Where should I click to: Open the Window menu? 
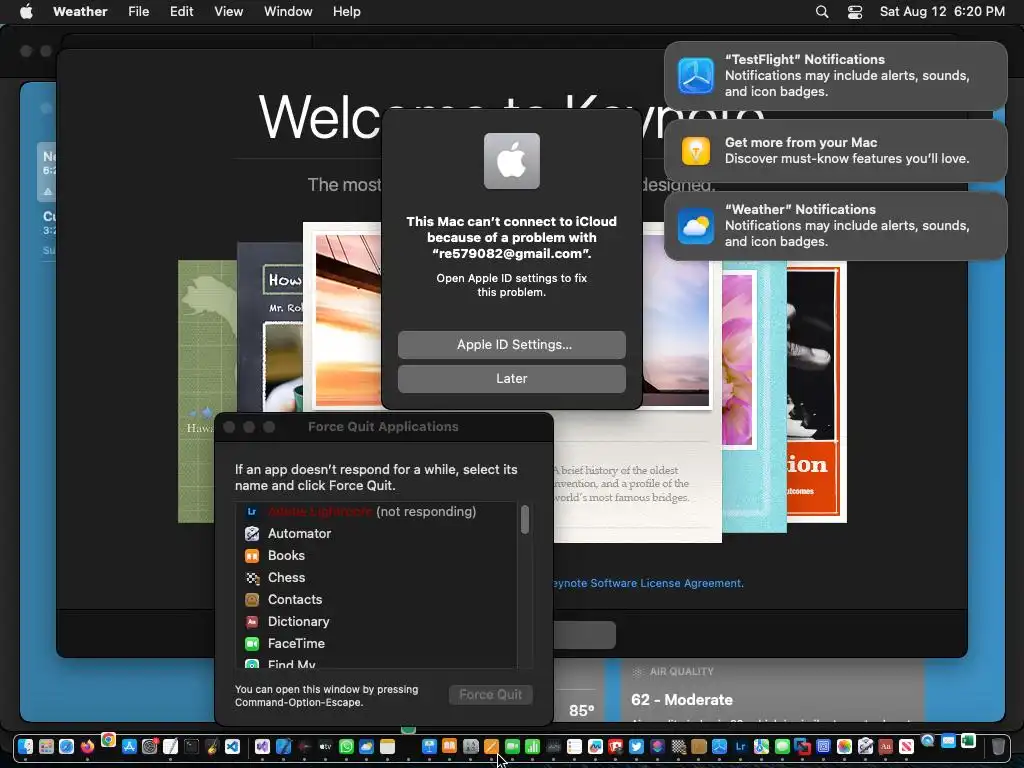click(x=288, y=12)
